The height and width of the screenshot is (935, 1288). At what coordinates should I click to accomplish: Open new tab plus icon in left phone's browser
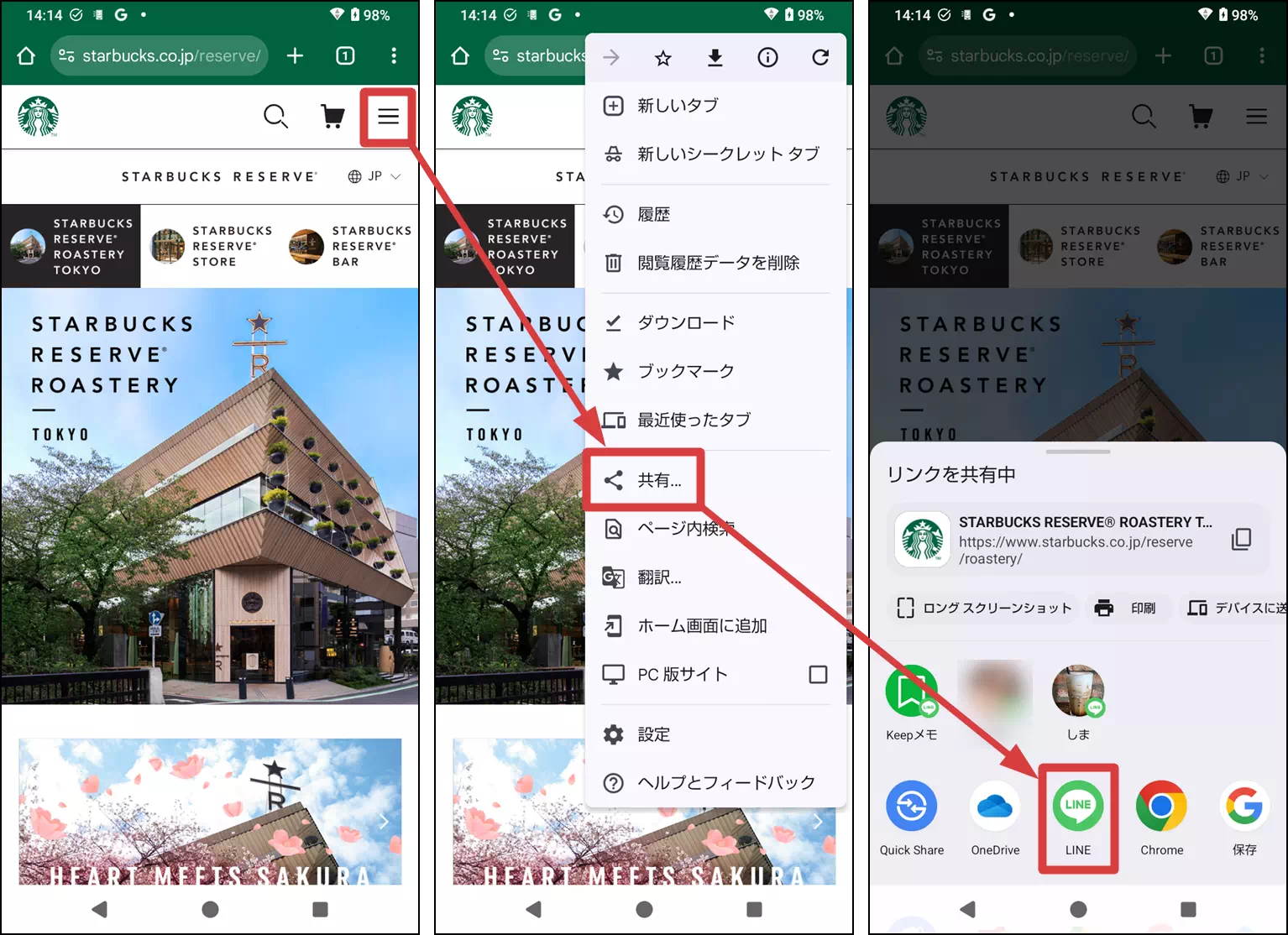[x=295, y=56]
